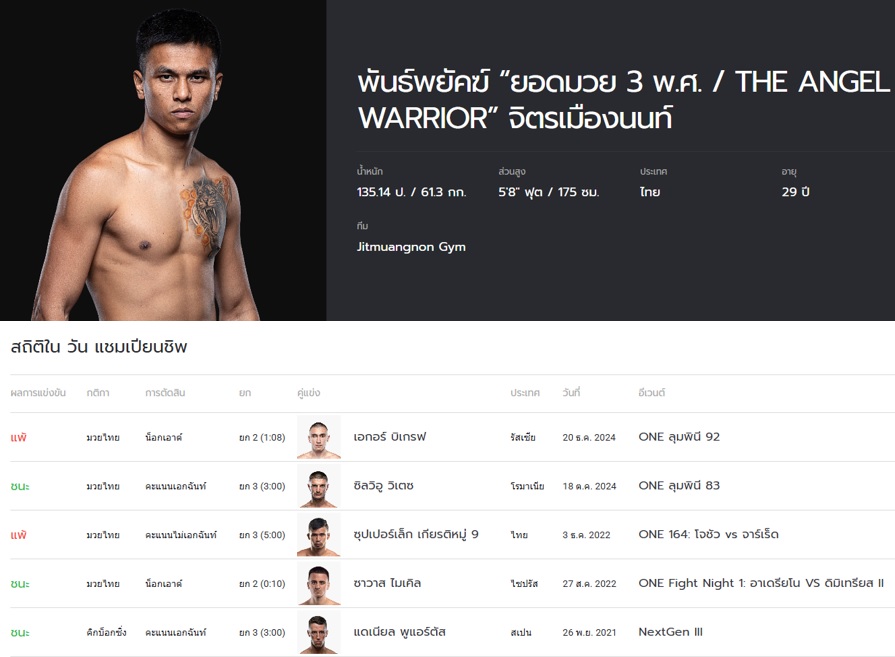Screen dimensions: 895x657
Task: Click ซุปเปอร์เล็ก เกียรติหมู่ 9 photo
Action: [x=319, y=535]
